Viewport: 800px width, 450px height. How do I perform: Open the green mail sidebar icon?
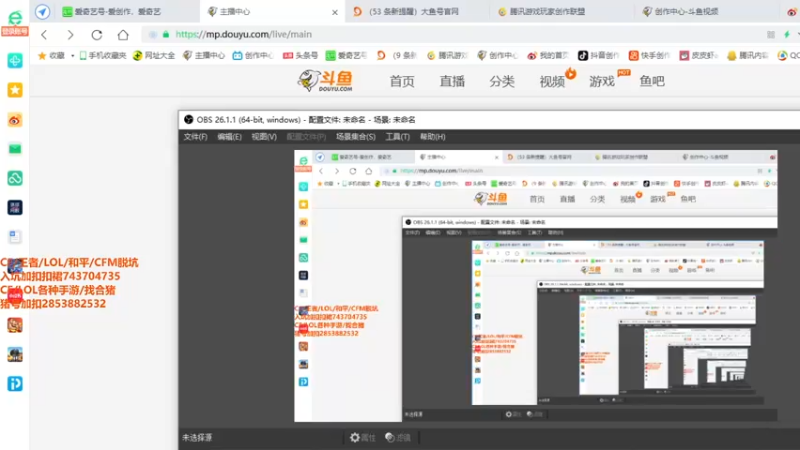click(x=15, y=149)
